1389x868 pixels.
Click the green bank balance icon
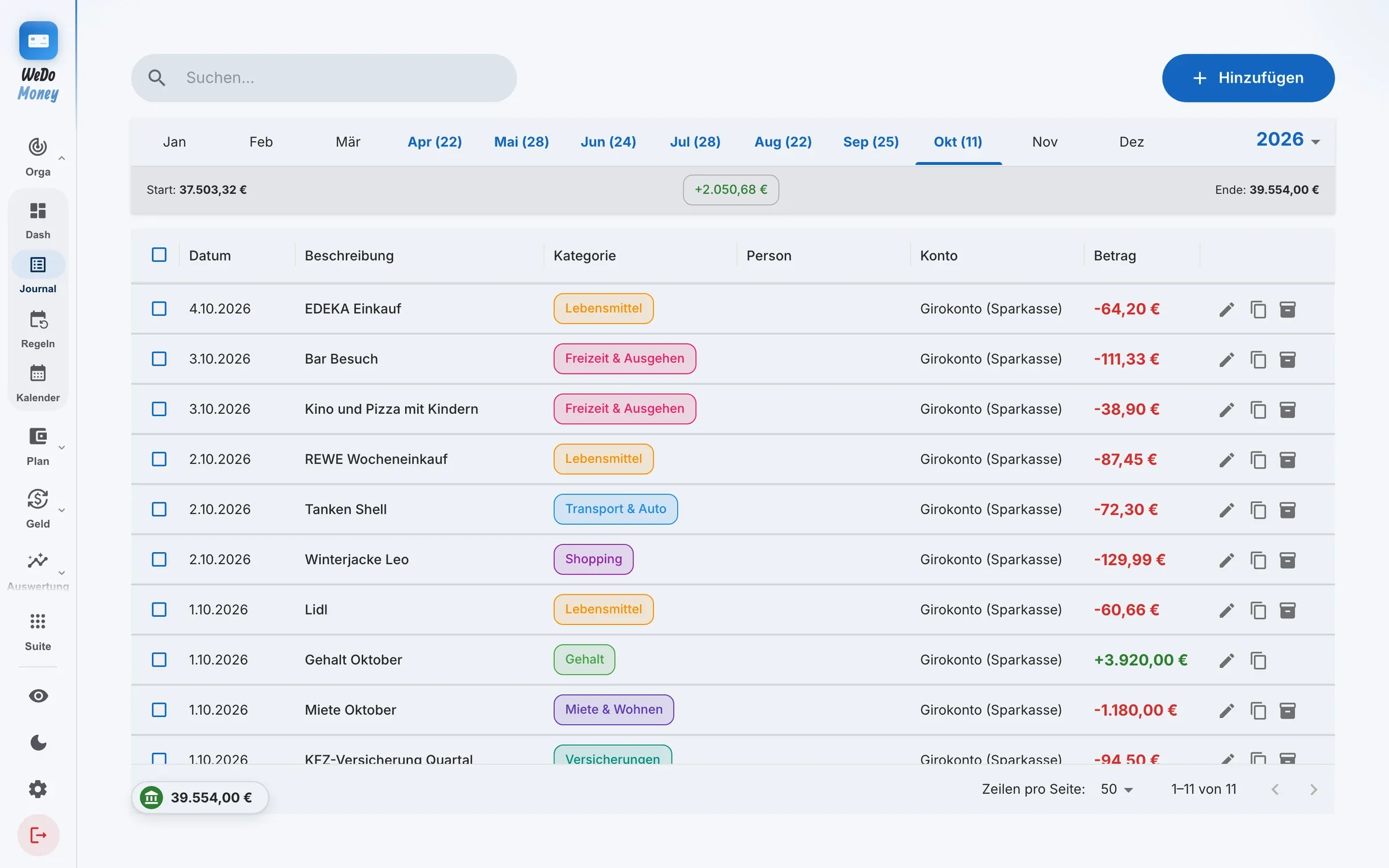152,797
